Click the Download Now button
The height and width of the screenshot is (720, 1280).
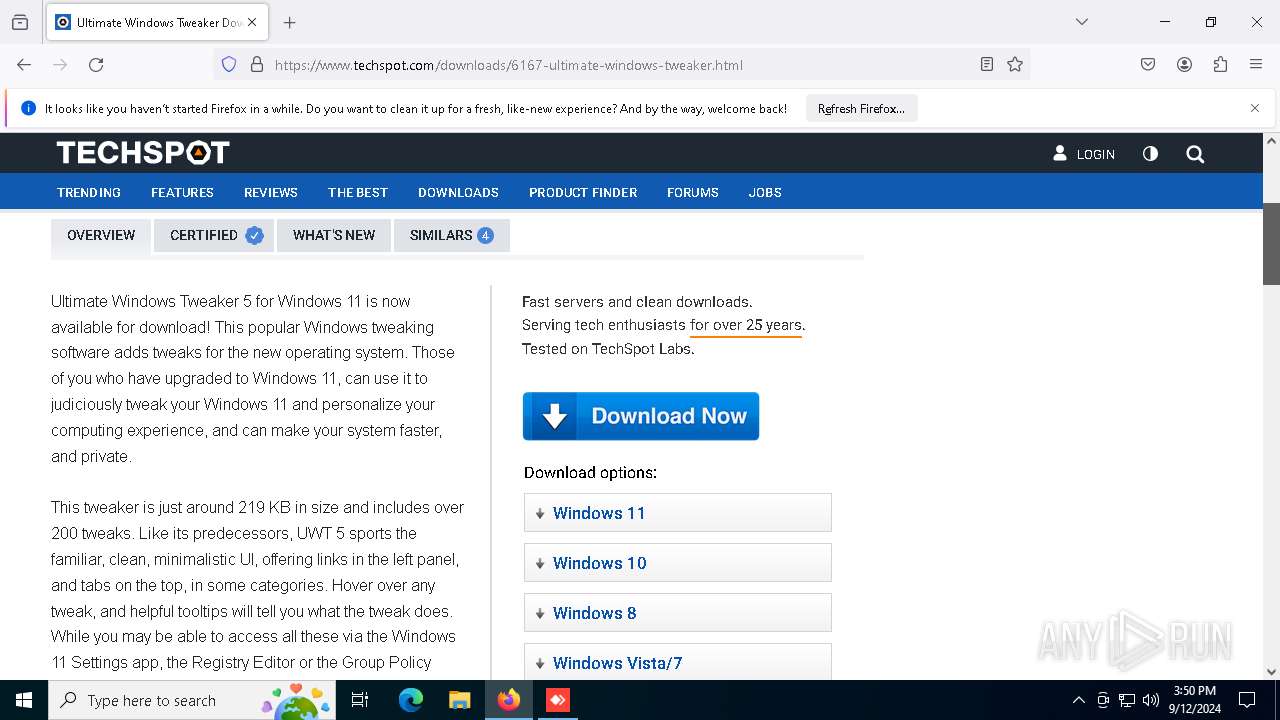[641, 416]
